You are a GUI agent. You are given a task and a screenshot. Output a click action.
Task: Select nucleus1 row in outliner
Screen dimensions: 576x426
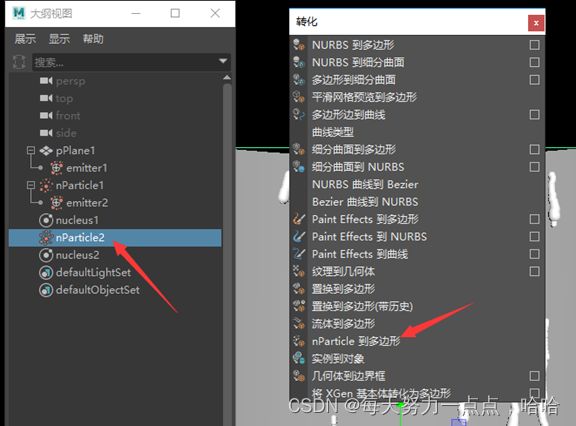tap(115, 220)
